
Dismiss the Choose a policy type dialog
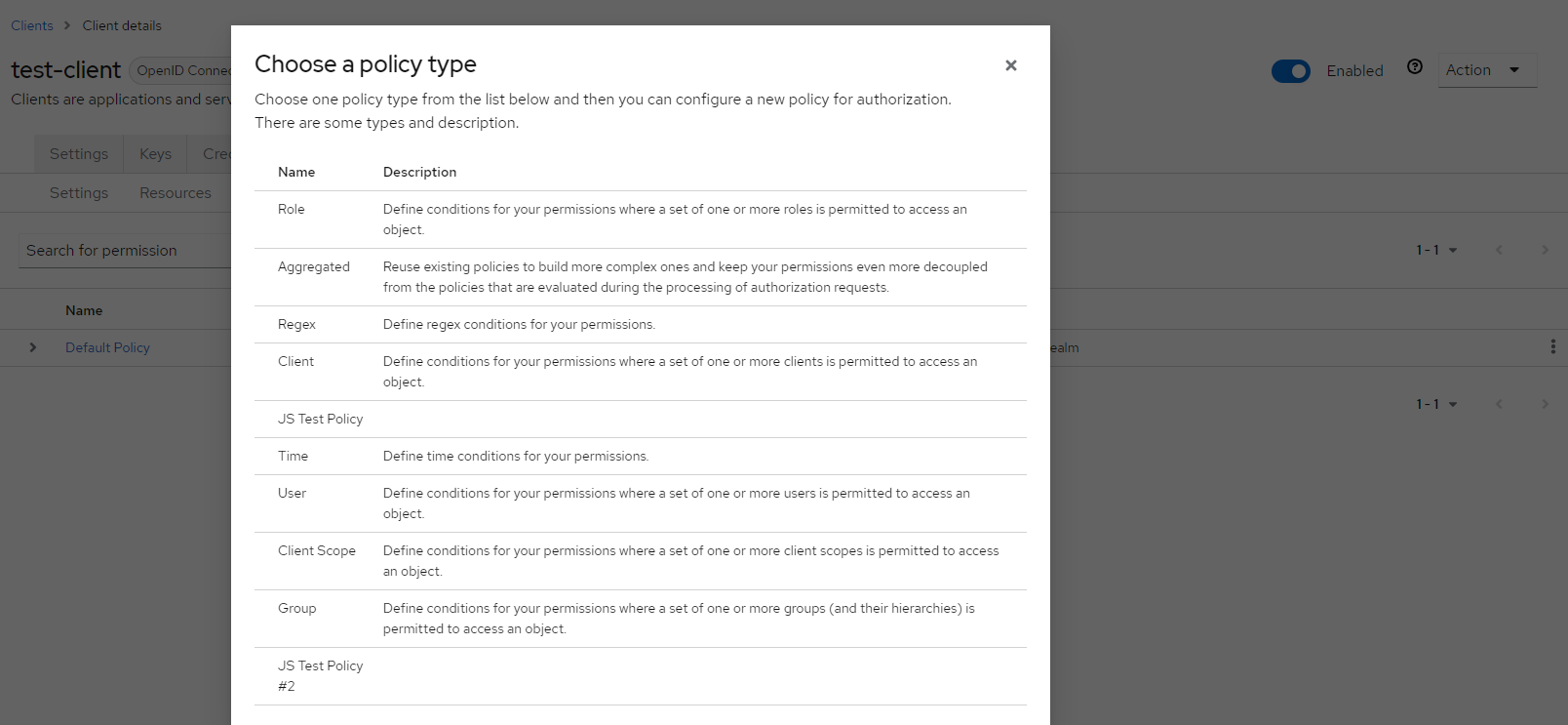click(1010, 65)
